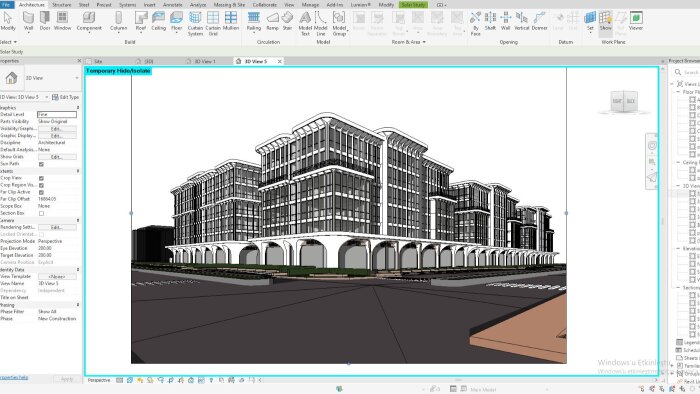
Task: Select the Modify arrow tool
Action: pyautogui.click(x=8, y=21)
